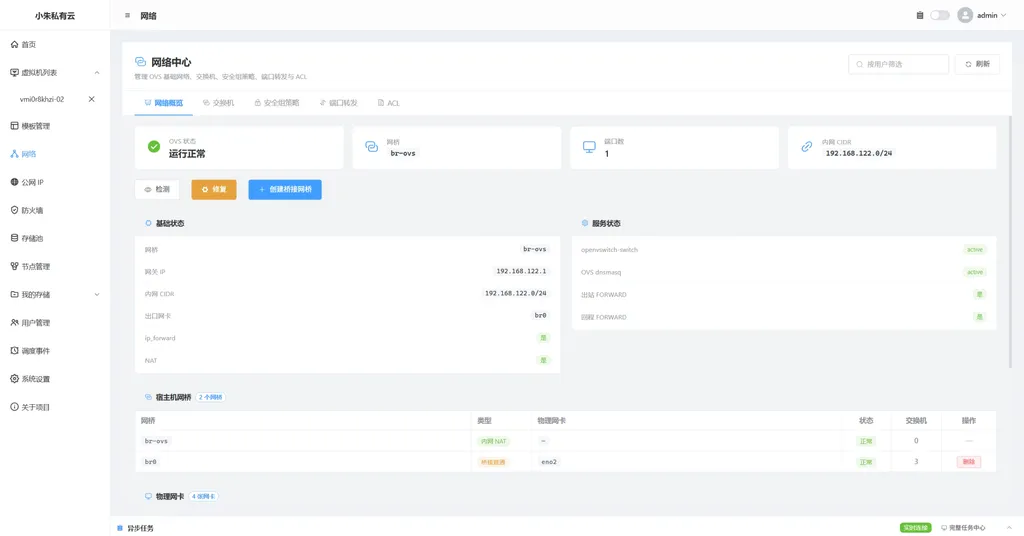Click the 创建桥接网桥 button
1024x536 pixels.
point(285,189)
